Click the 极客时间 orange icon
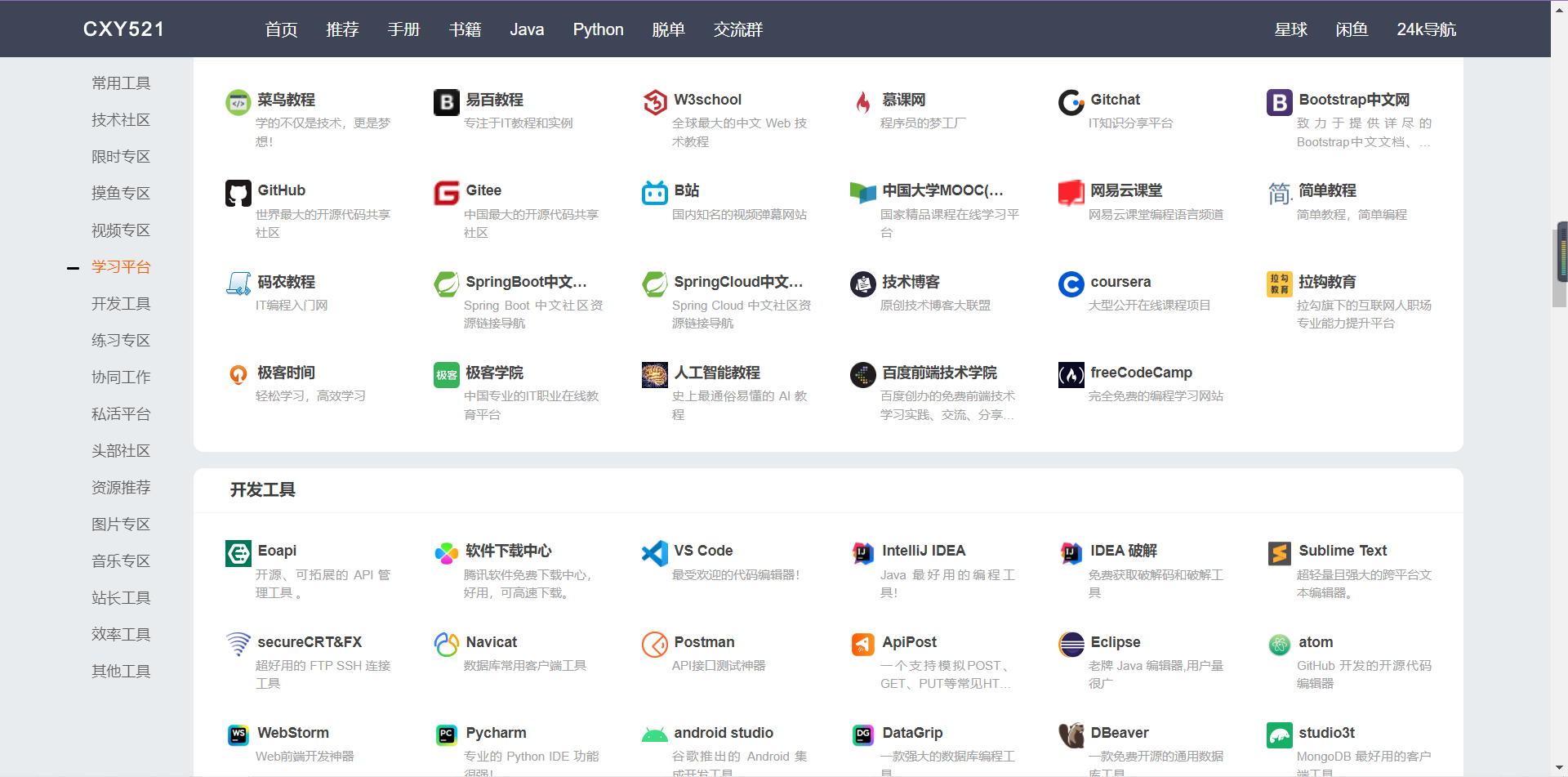Viewport: 1568px width, 777px height. [x=238, y=375]
